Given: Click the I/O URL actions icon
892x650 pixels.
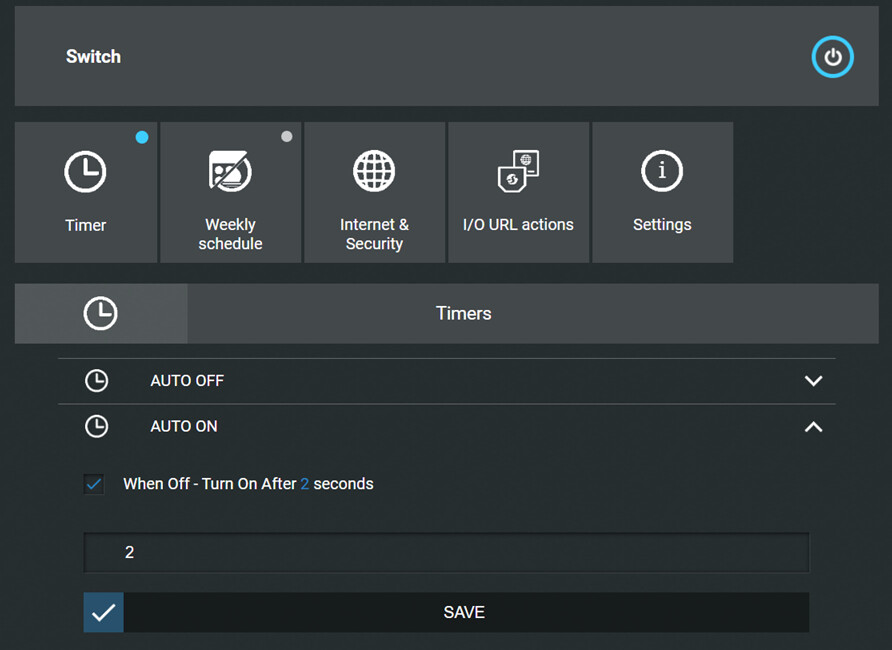Looking at the screenshot, I should click(518, 172).
